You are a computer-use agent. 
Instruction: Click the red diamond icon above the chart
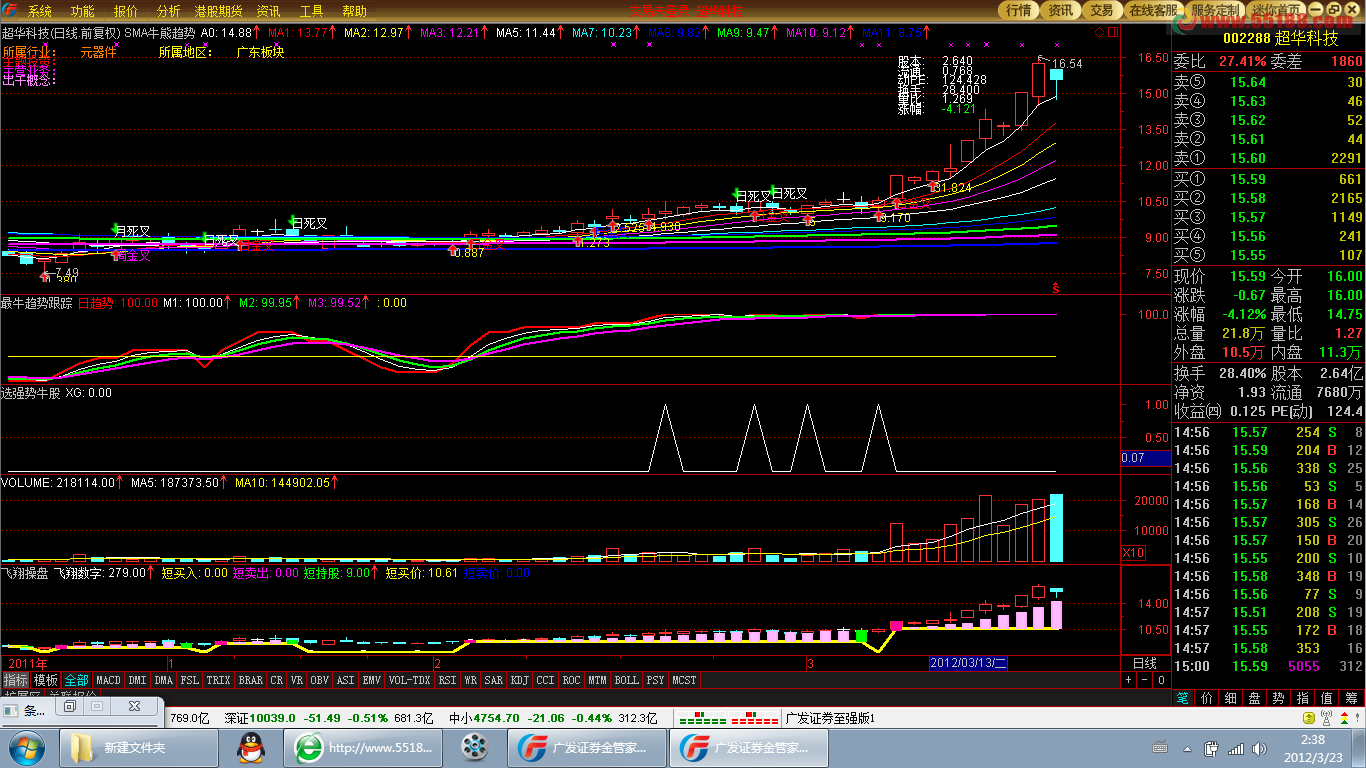[1100, 32]
